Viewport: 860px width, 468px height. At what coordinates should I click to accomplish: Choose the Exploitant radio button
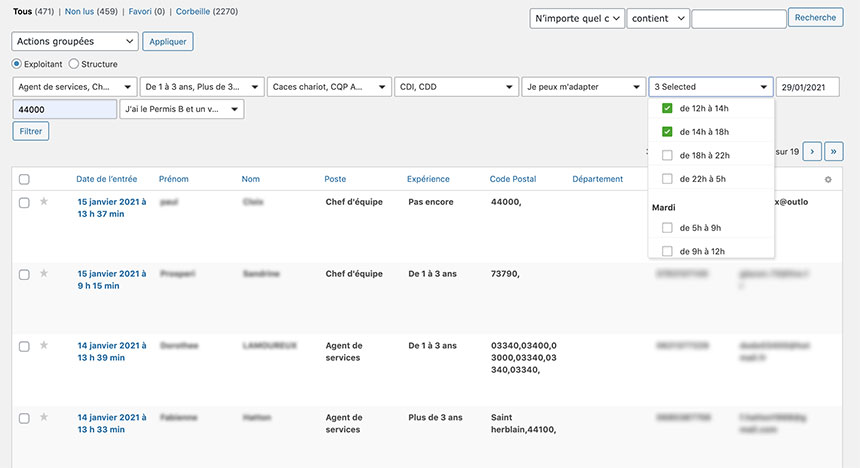(16, 64)
